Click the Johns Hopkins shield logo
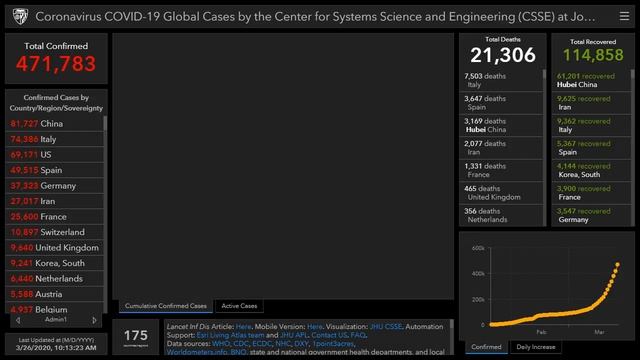Viewport: 640px width, 360px height. [x=20, y=17]
